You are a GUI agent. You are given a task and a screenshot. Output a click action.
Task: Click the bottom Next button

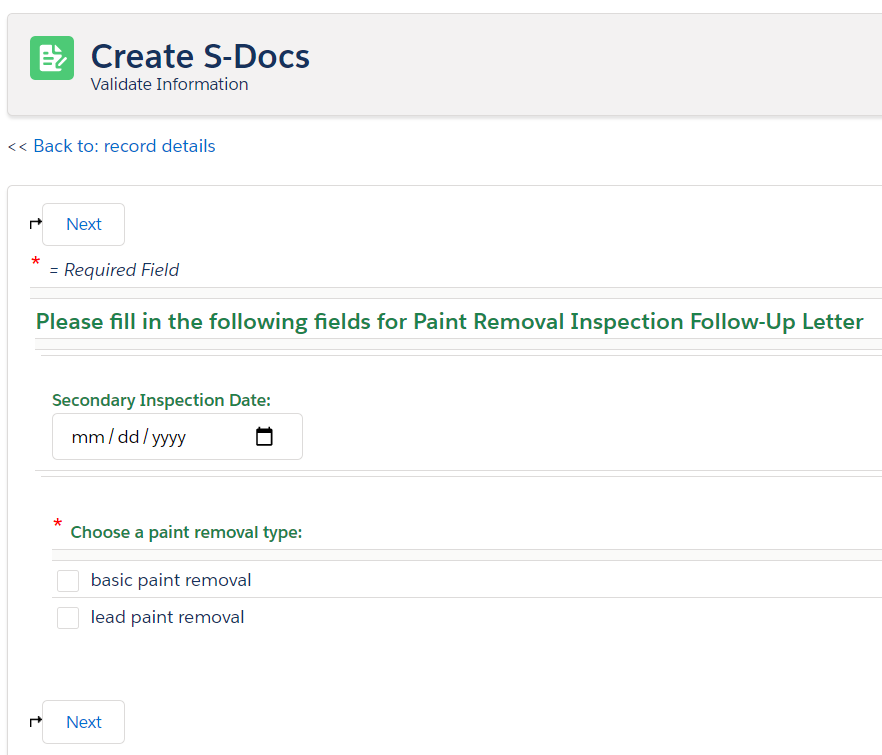(83, 722)
